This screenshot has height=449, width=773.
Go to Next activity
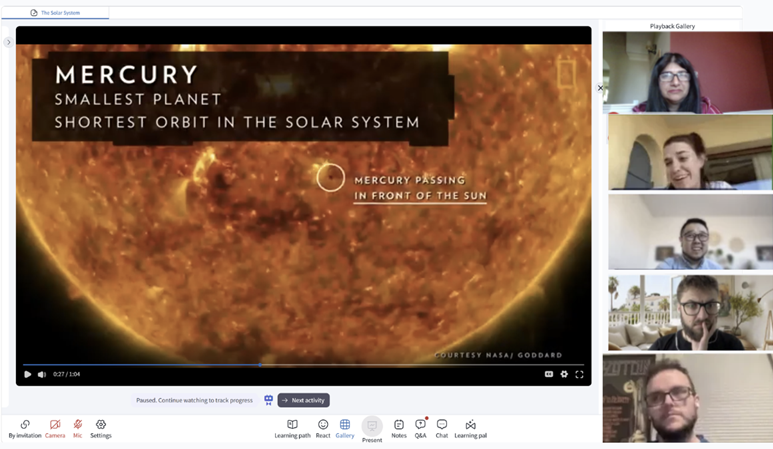304,400
